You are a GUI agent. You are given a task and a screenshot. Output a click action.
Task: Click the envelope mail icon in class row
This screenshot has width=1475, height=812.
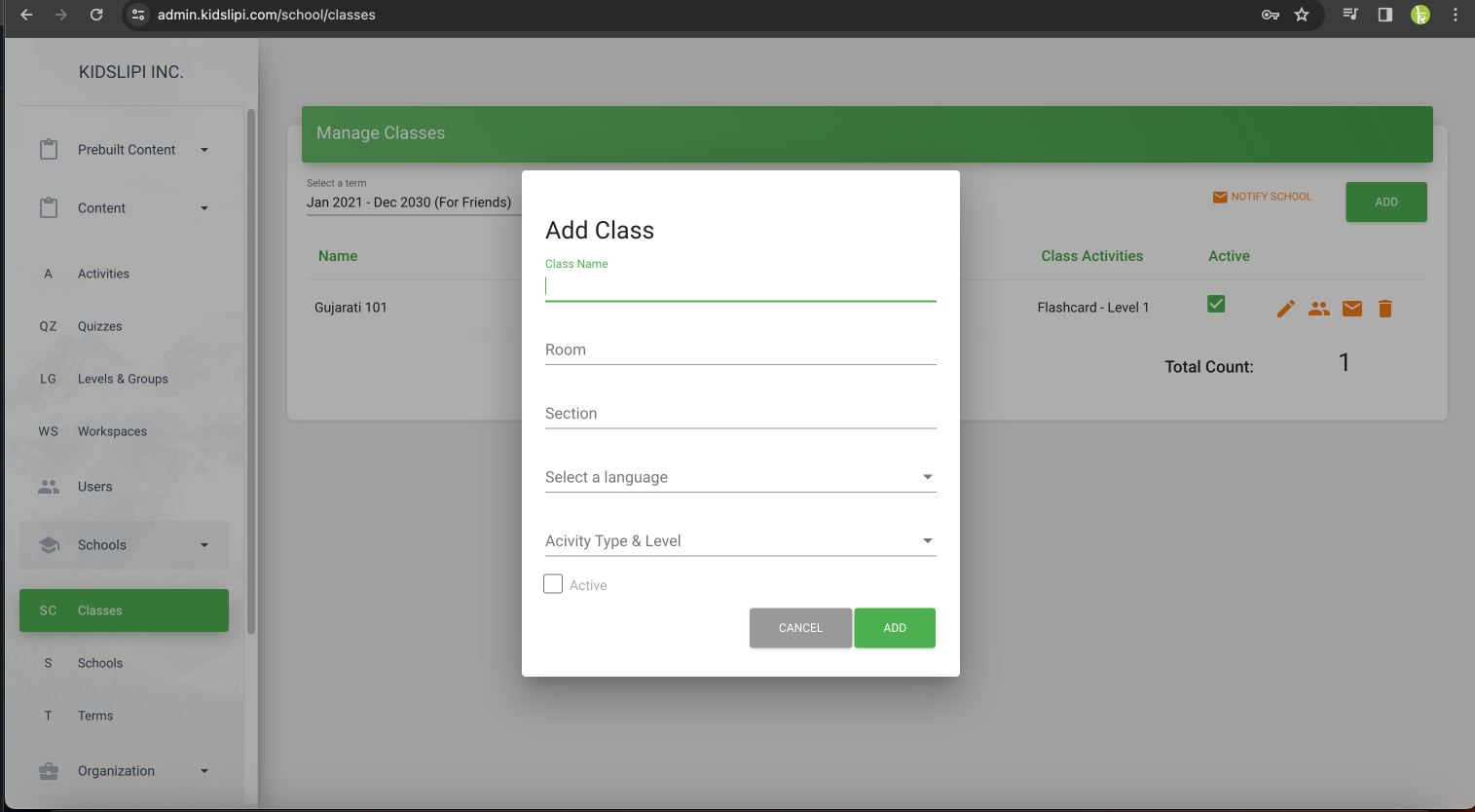point(1352,309)
